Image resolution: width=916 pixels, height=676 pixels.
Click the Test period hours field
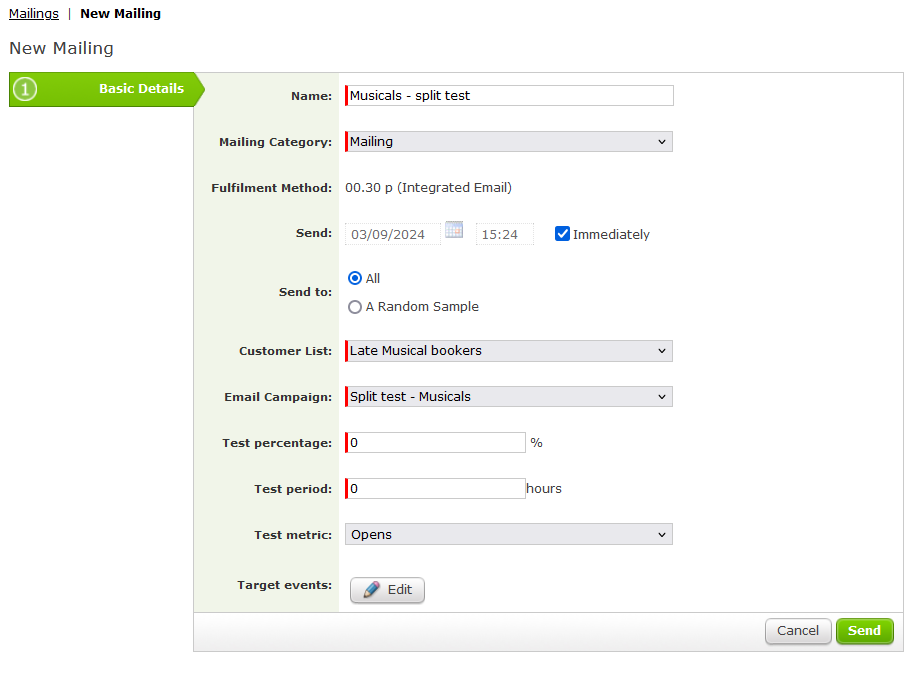click(x=435, y=488)
